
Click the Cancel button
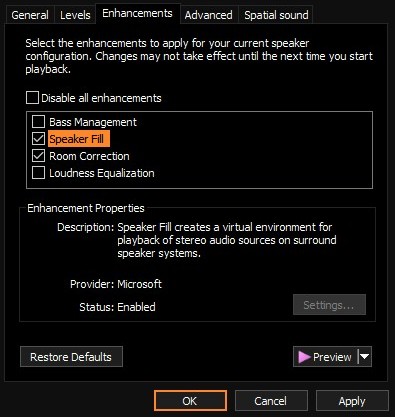tap(271, 401)
